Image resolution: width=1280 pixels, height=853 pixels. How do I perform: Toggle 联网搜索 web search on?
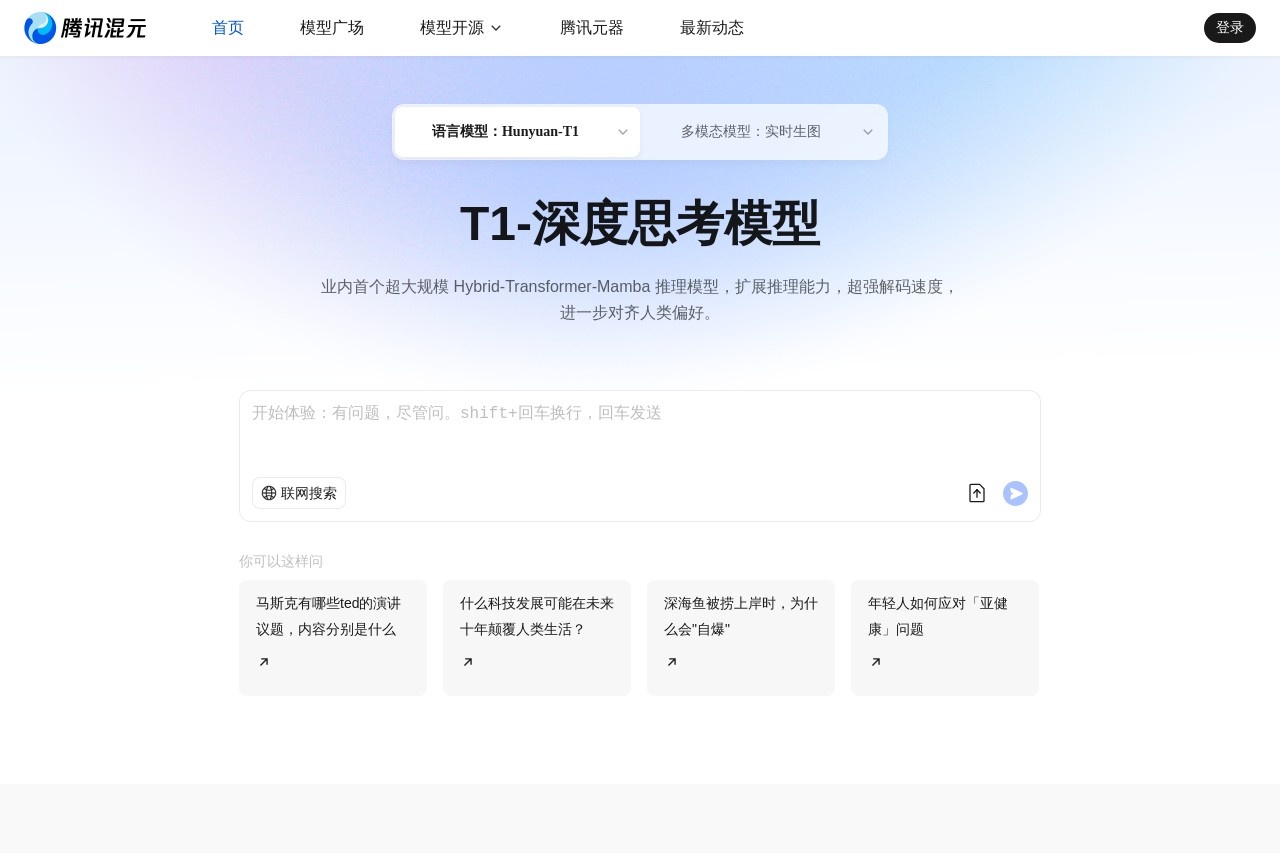tap(298, 493)
